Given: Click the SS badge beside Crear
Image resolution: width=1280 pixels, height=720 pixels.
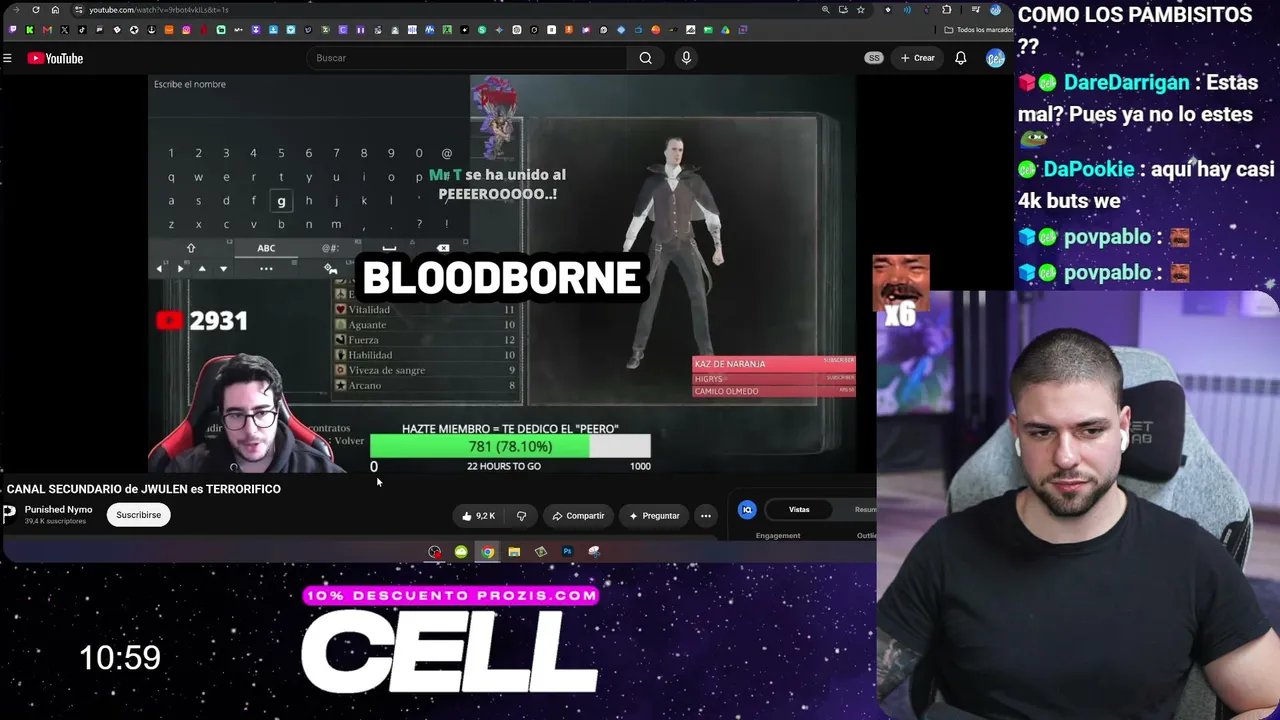Looking at the screenshot, I should point(874,58).
